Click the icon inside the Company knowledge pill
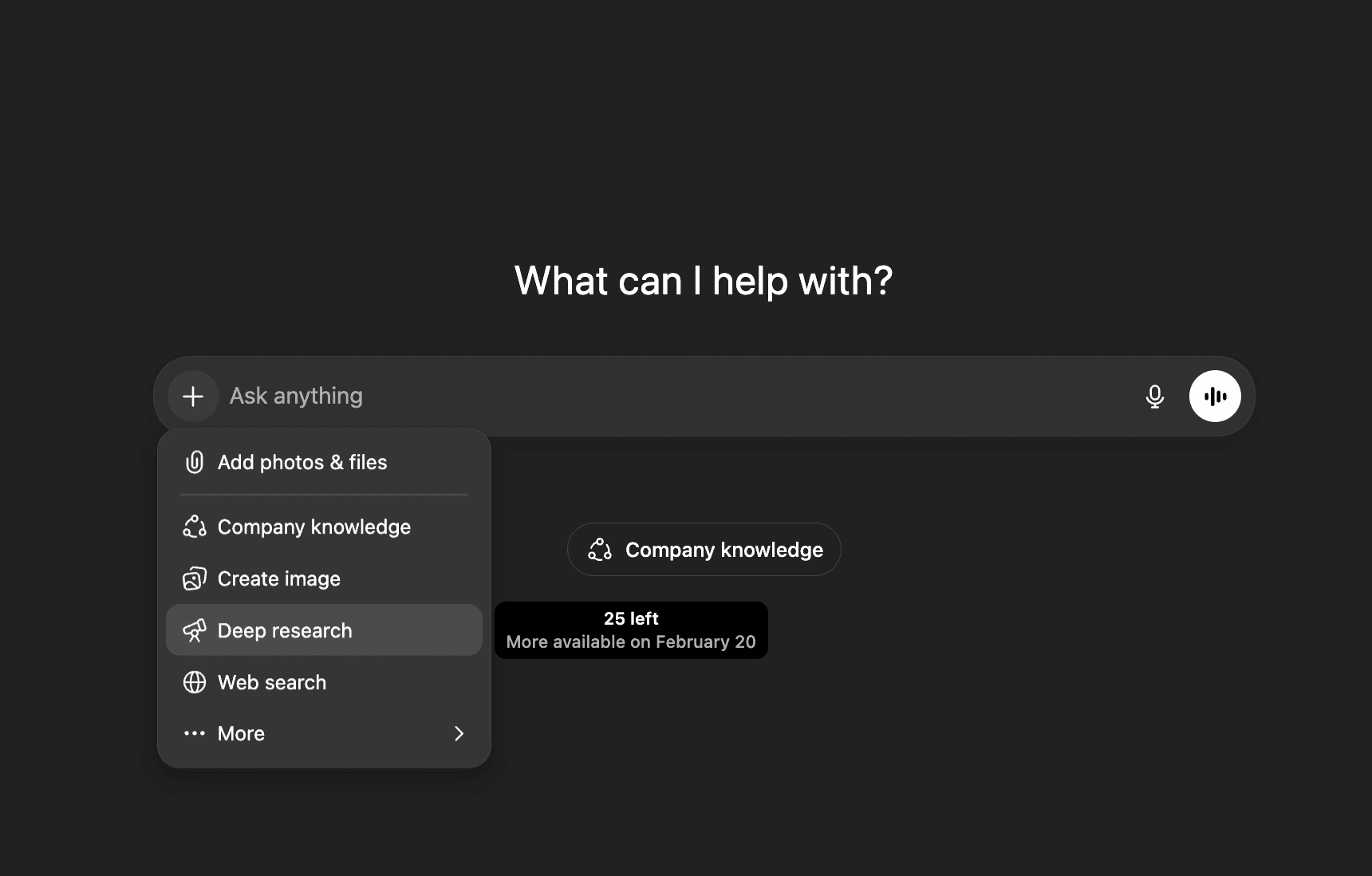The height and width of the screenshot is (876, 1372). [x=600, y=550]
